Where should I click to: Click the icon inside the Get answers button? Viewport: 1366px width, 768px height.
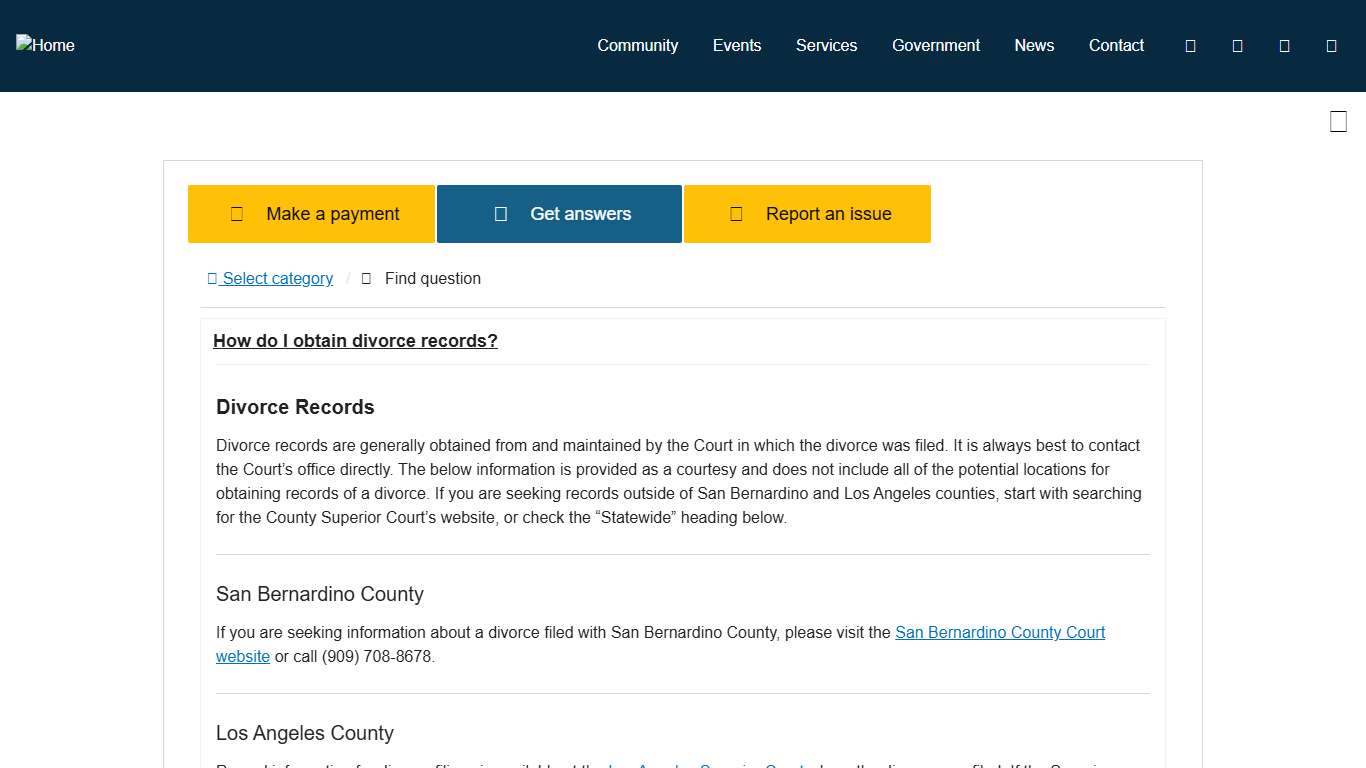500,213
